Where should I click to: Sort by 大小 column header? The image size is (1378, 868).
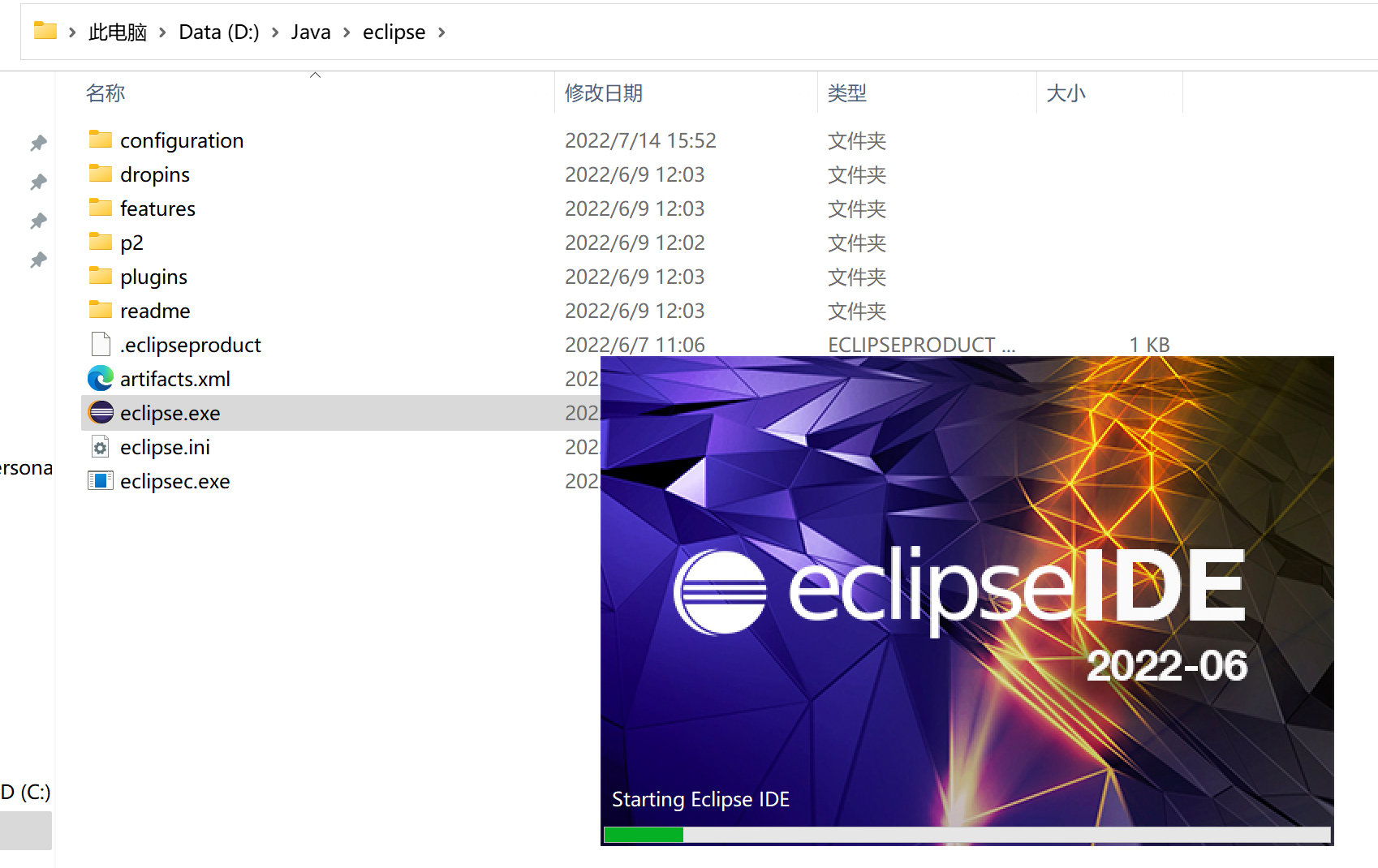coord(1066,93)
